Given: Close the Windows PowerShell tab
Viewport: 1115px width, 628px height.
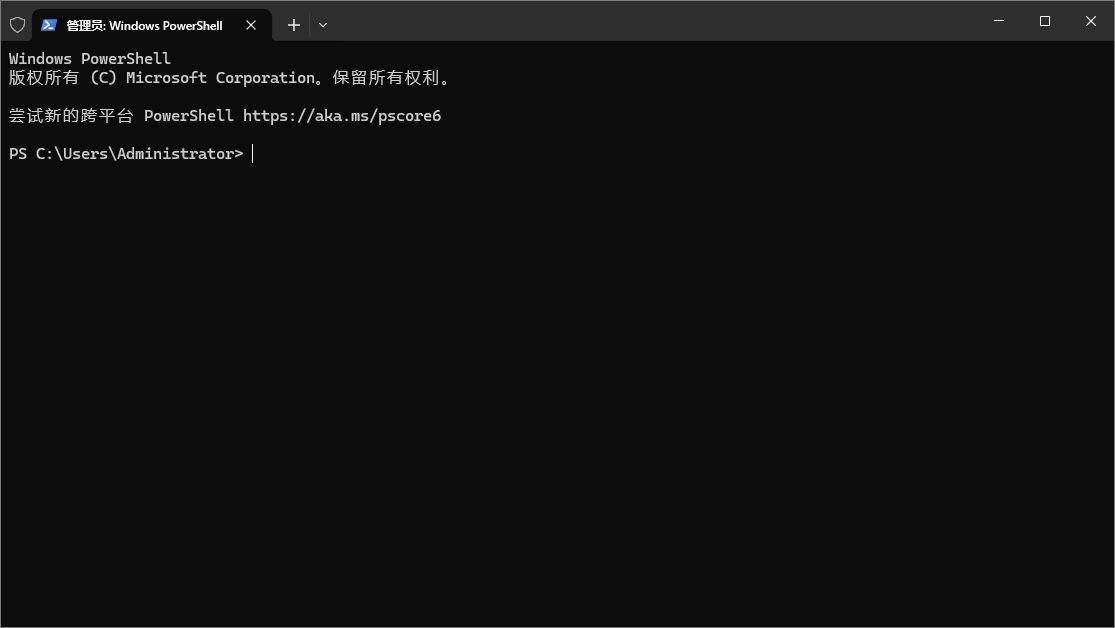Looking at the screenshot, I should coord(251,25).
